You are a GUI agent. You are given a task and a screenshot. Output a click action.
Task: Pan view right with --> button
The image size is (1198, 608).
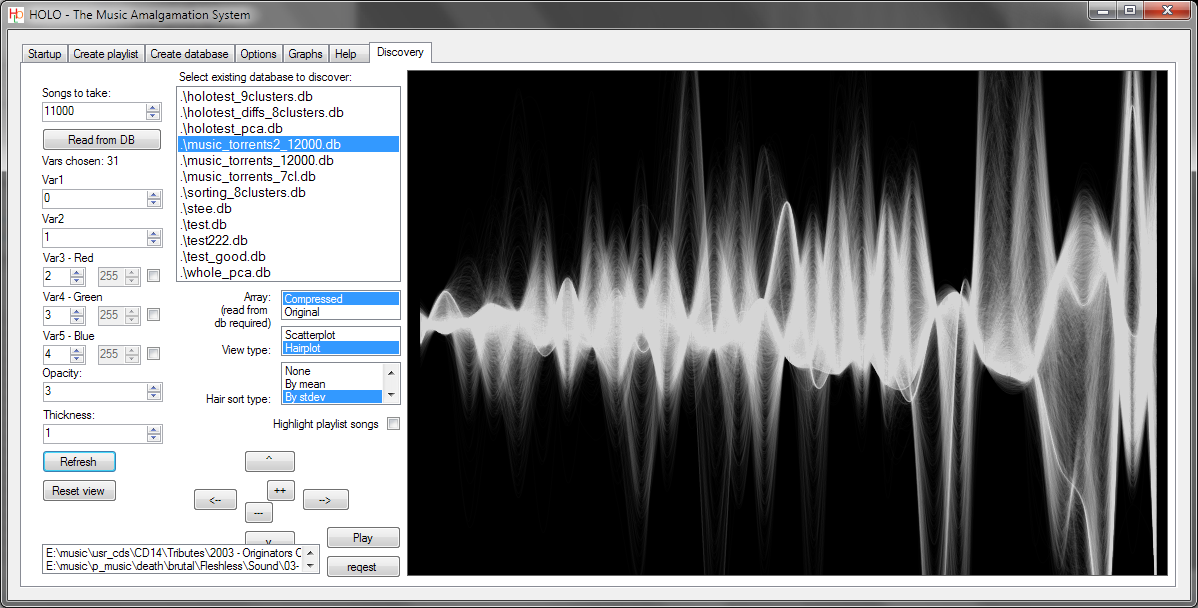point(325,500)
